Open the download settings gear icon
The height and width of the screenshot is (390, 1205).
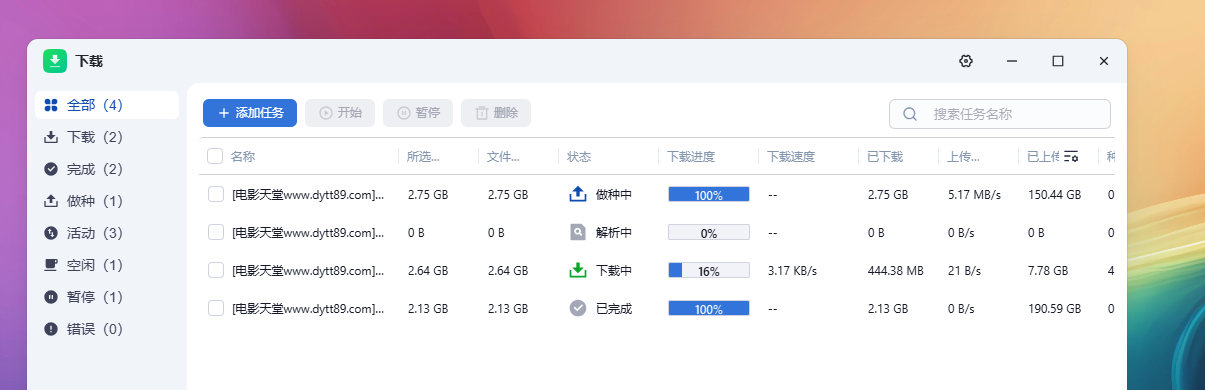pos(965,61)
